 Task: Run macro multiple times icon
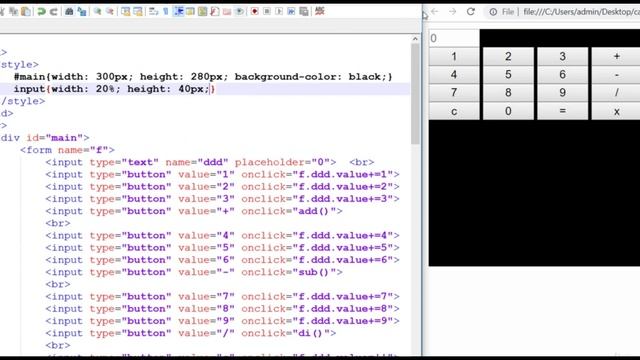tap(291, 11)
